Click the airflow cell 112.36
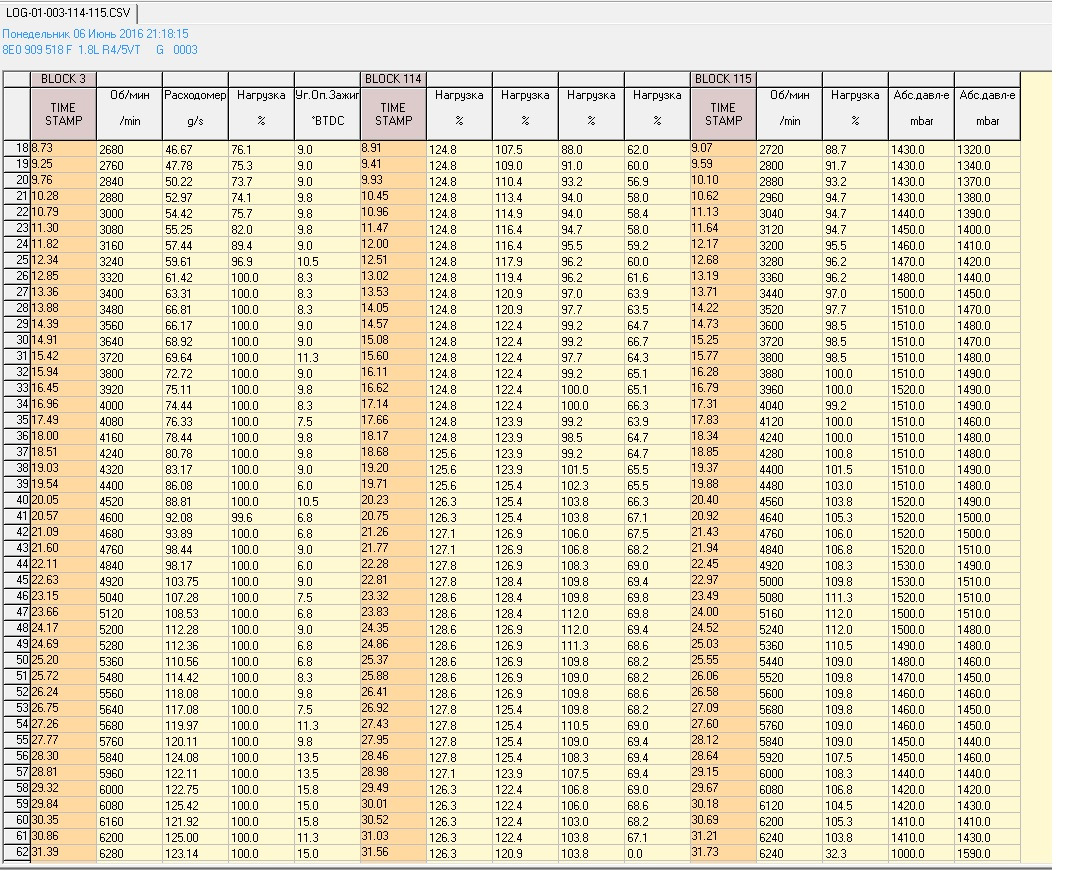 click(195, 646)
